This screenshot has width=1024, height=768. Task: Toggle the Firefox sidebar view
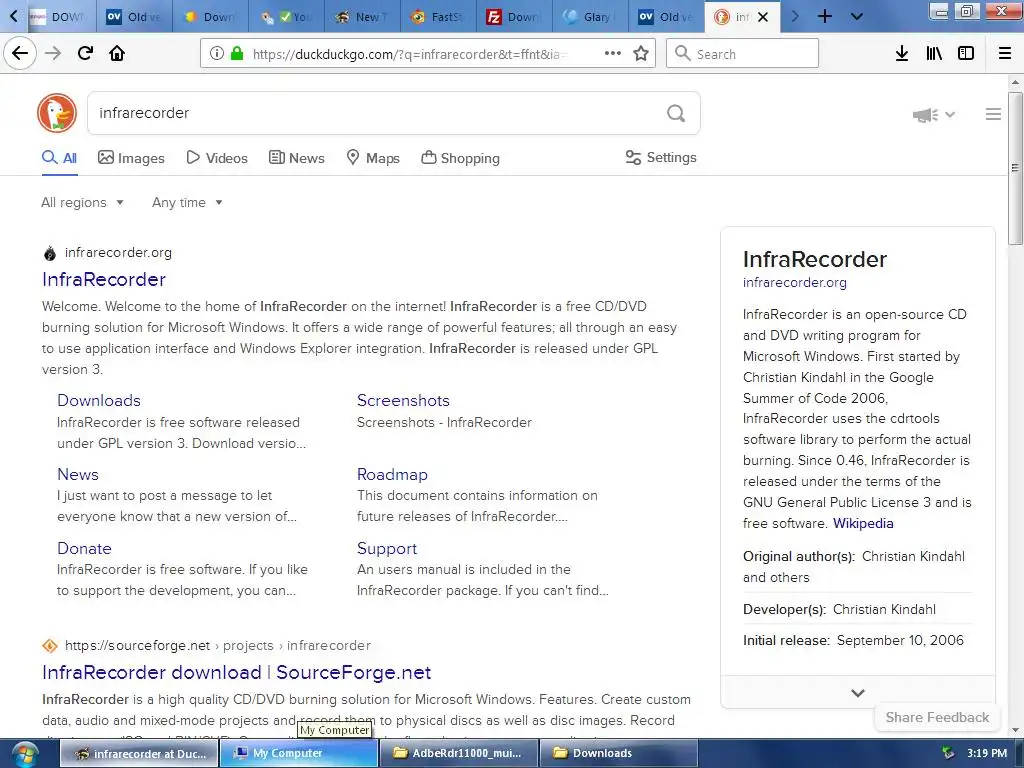[966, 54]
